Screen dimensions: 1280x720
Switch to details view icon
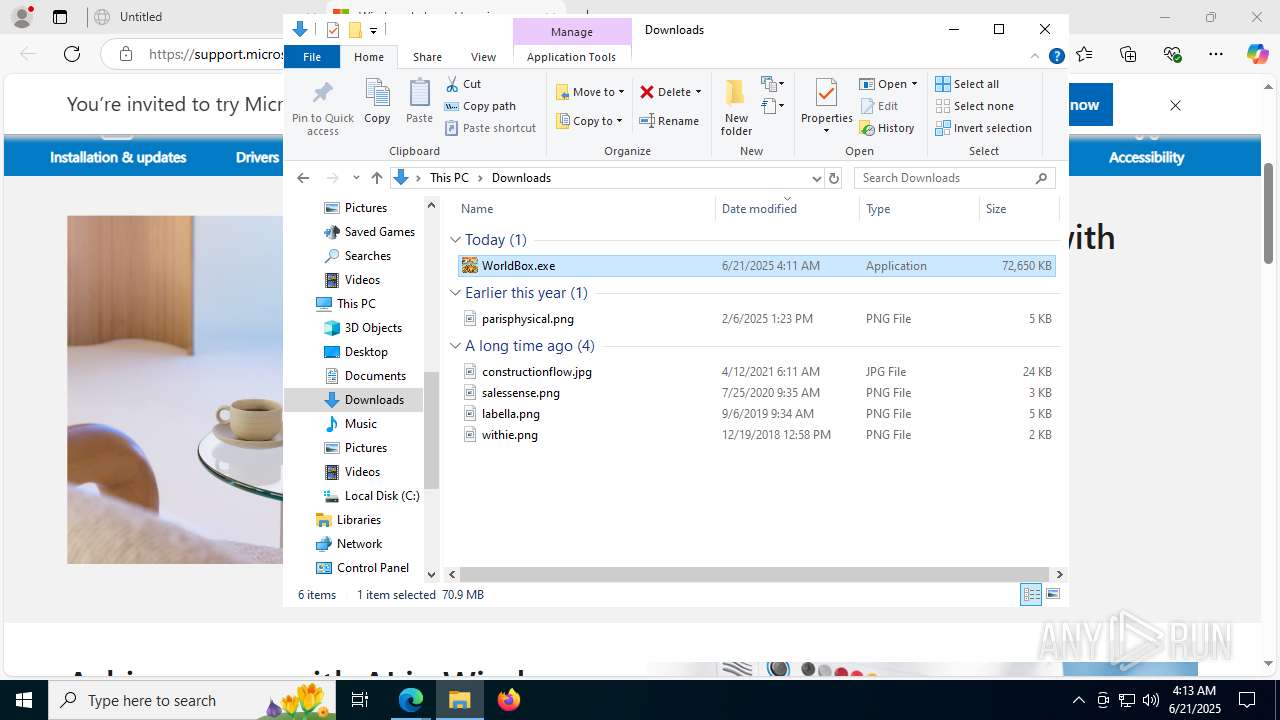[x=1031, y=595]
